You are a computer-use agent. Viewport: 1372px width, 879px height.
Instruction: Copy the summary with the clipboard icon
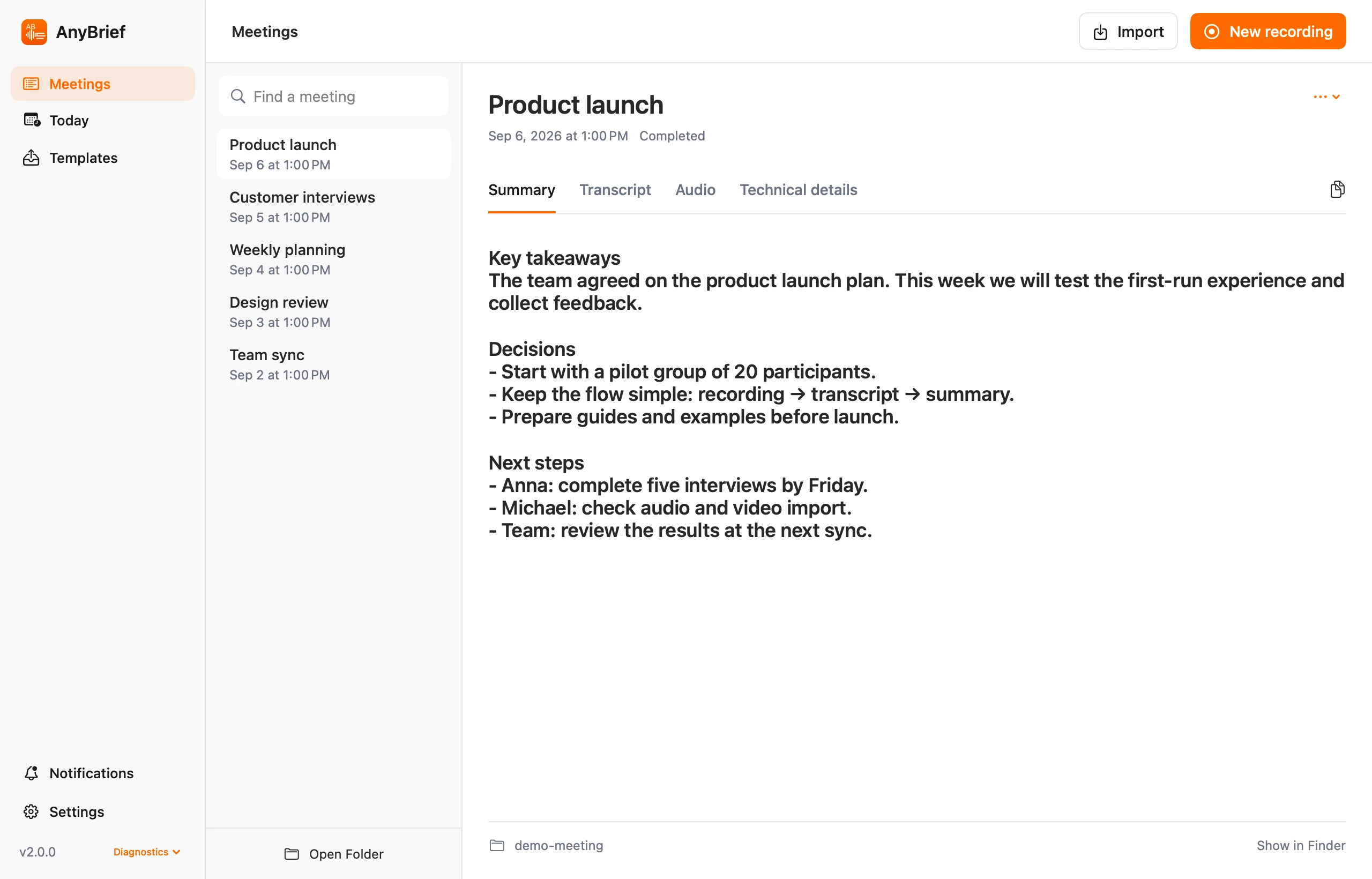pos(1337,190)
